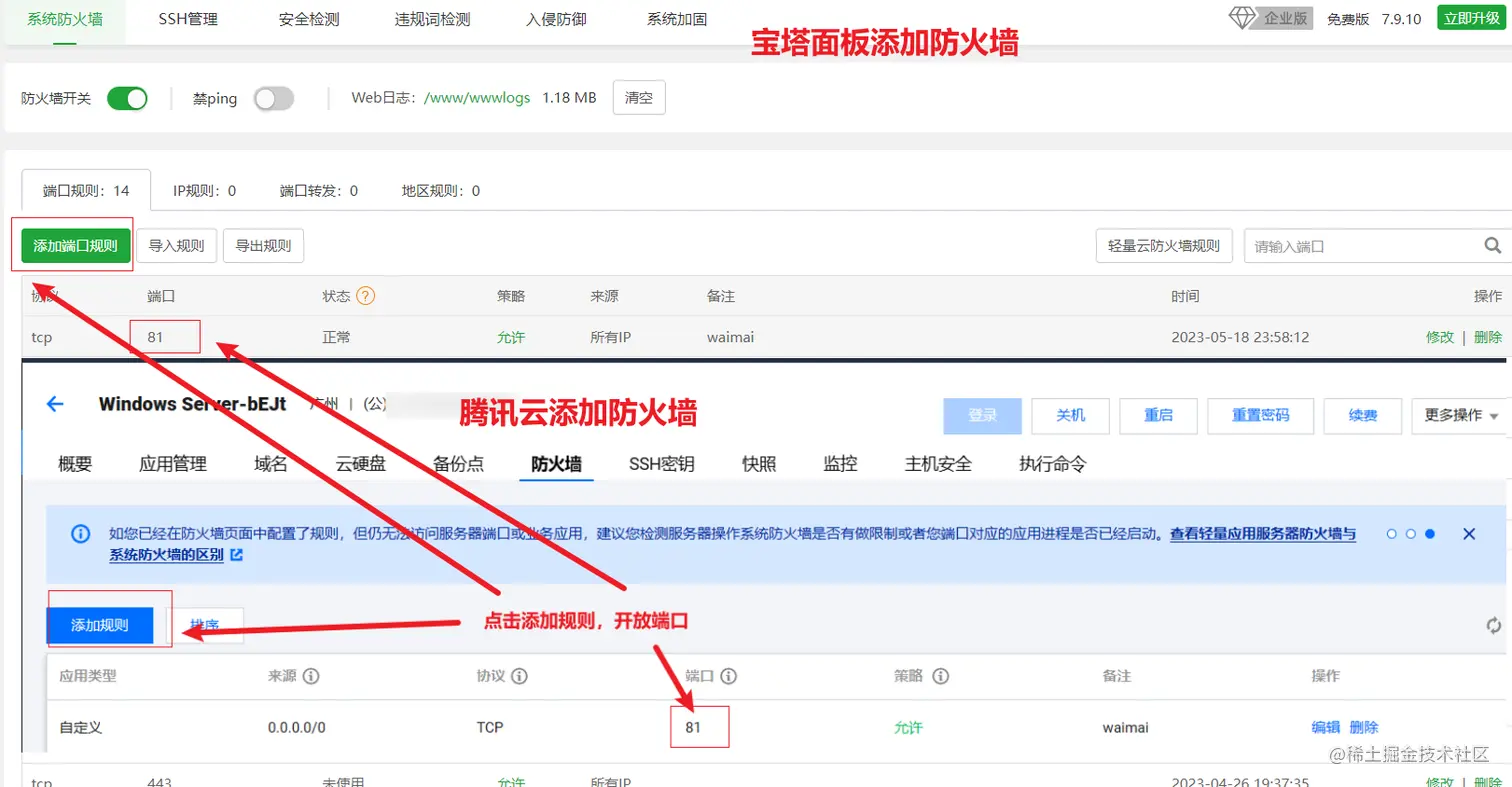Click the 状态 help question-mark icon
Screen dimensions: 1512x787
coord(366,296)
